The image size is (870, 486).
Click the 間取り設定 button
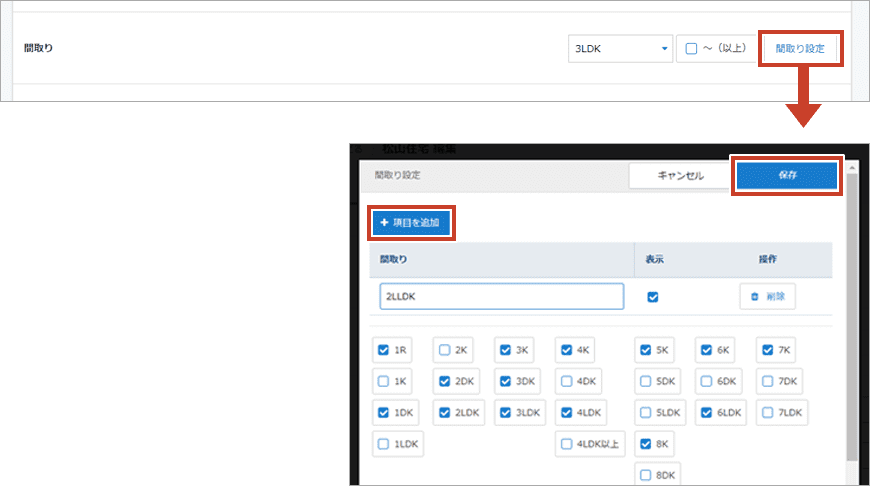(800, 48)
